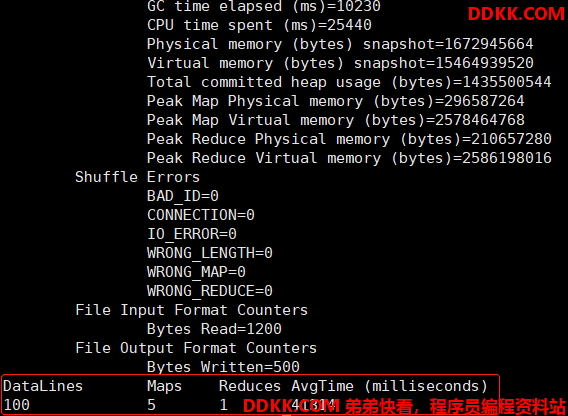
Task: Click the Shuffle Errors heading
Action: (x=137, y=177)
